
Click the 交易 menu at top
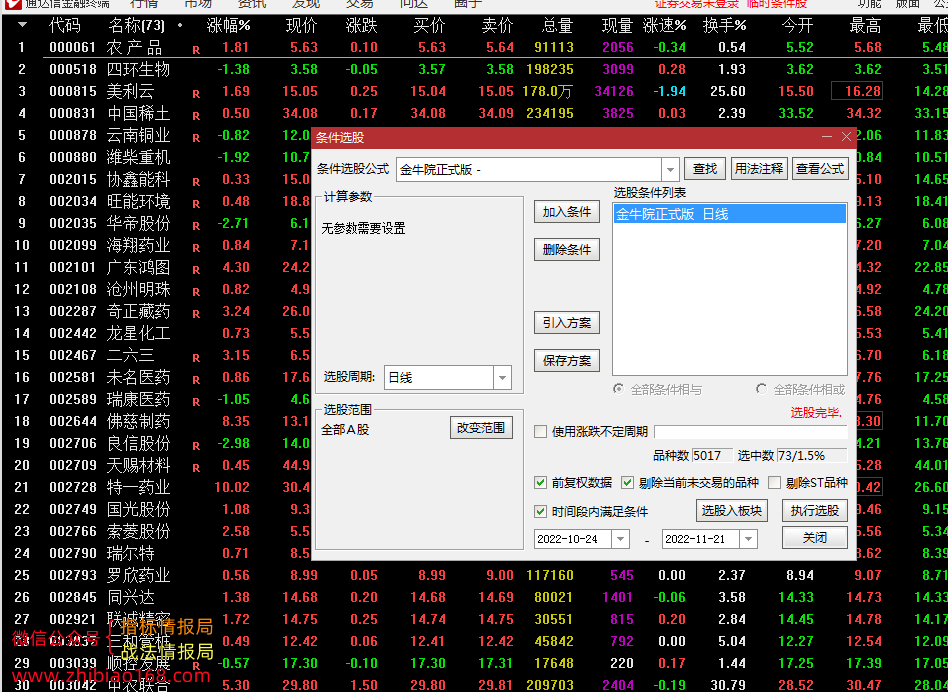(x=360, y=4)
